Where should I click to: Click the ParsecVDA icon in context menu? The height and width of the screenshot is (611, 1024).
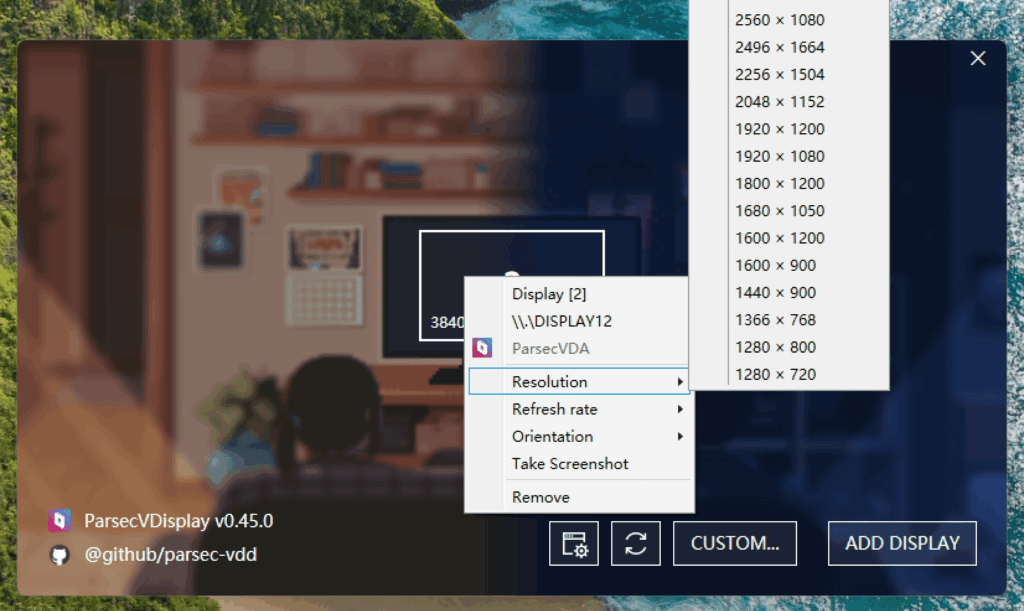click(482, 348)
